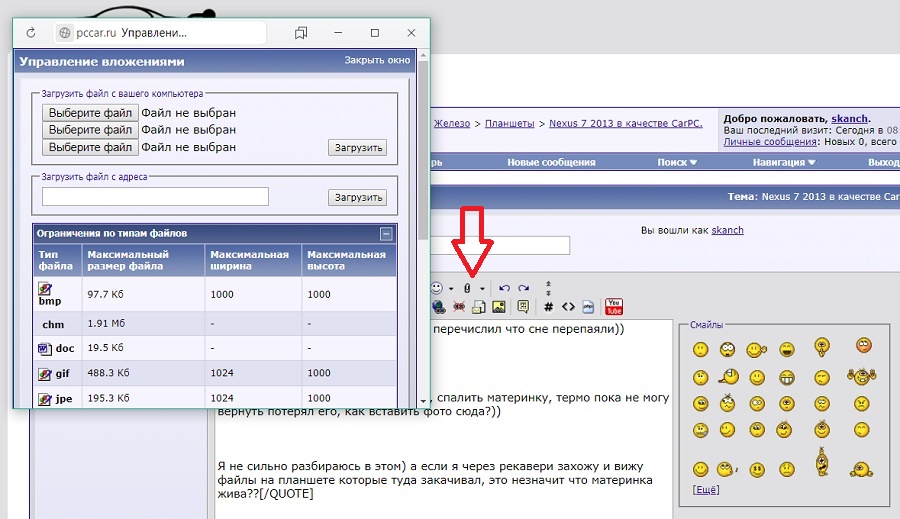Click the Закрыть окно link
The image size is (900, 519).
click(377, 60)
